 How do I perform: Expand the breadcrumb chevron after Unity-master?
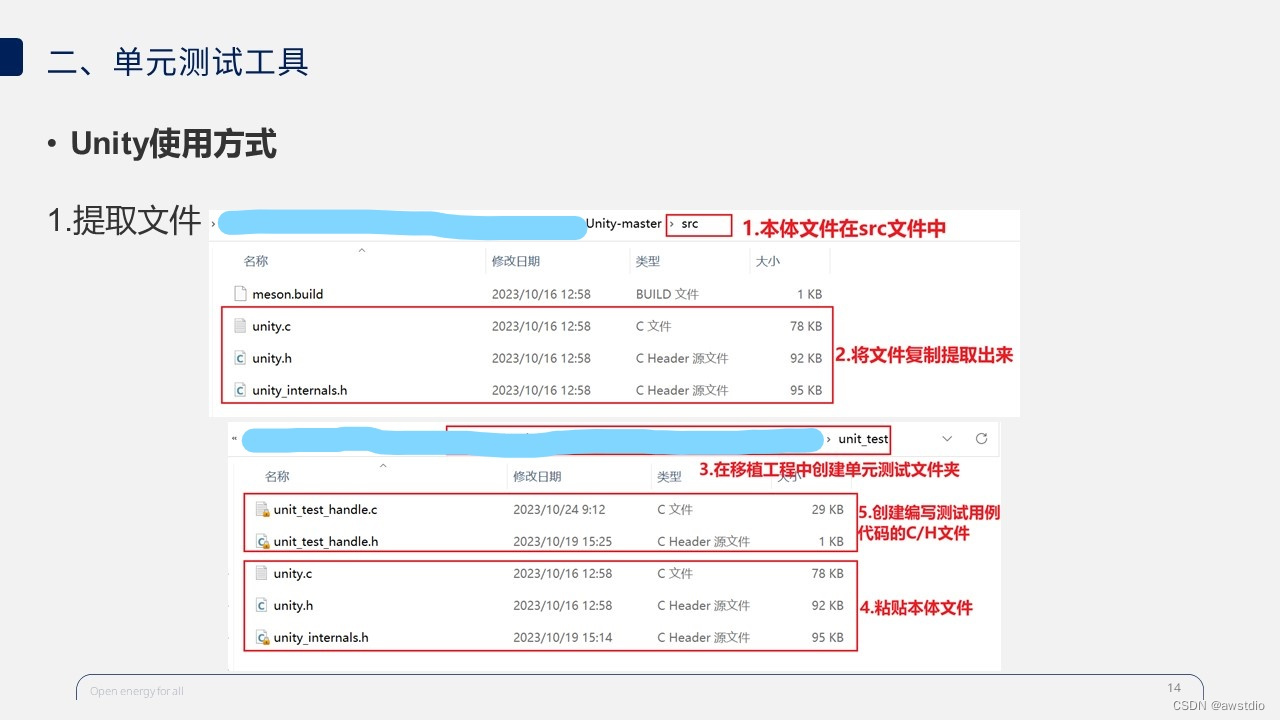(670, 225)
